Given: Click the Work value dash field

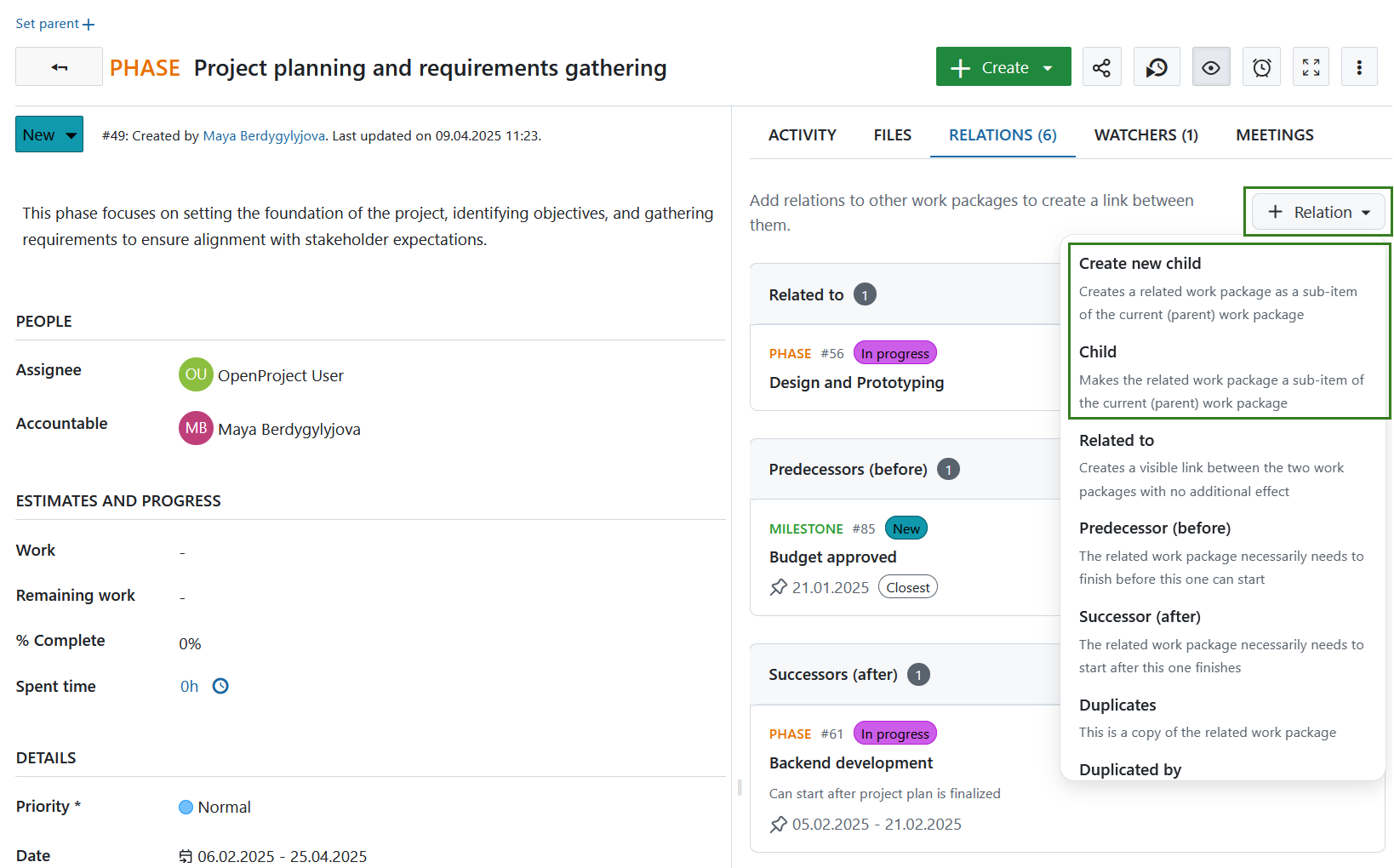Looking at the screenshot, I should pyautogui.click(x=182, y=552).
